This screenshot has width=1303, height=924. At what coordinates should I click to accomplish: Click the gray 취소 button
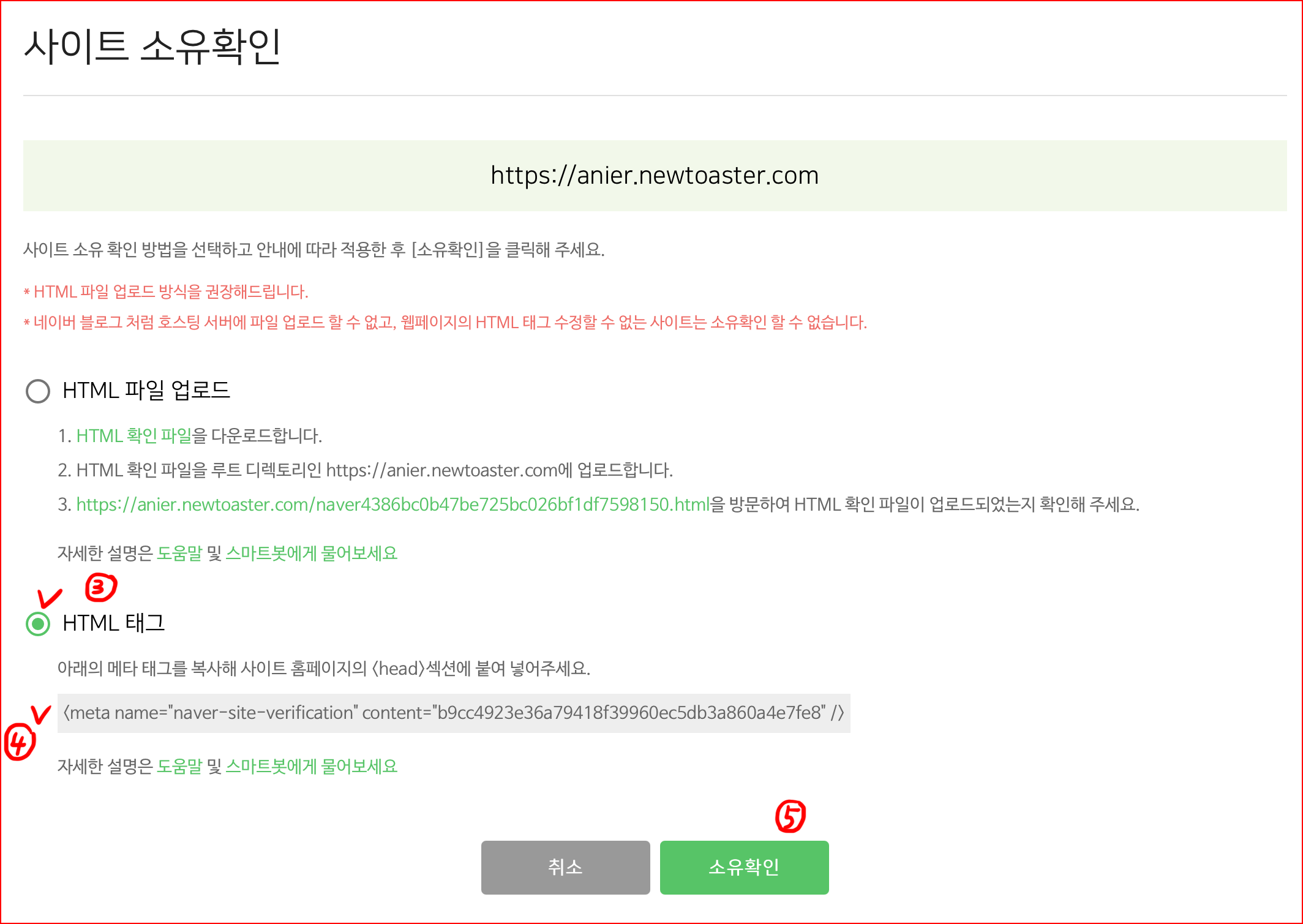coord(566,867)
